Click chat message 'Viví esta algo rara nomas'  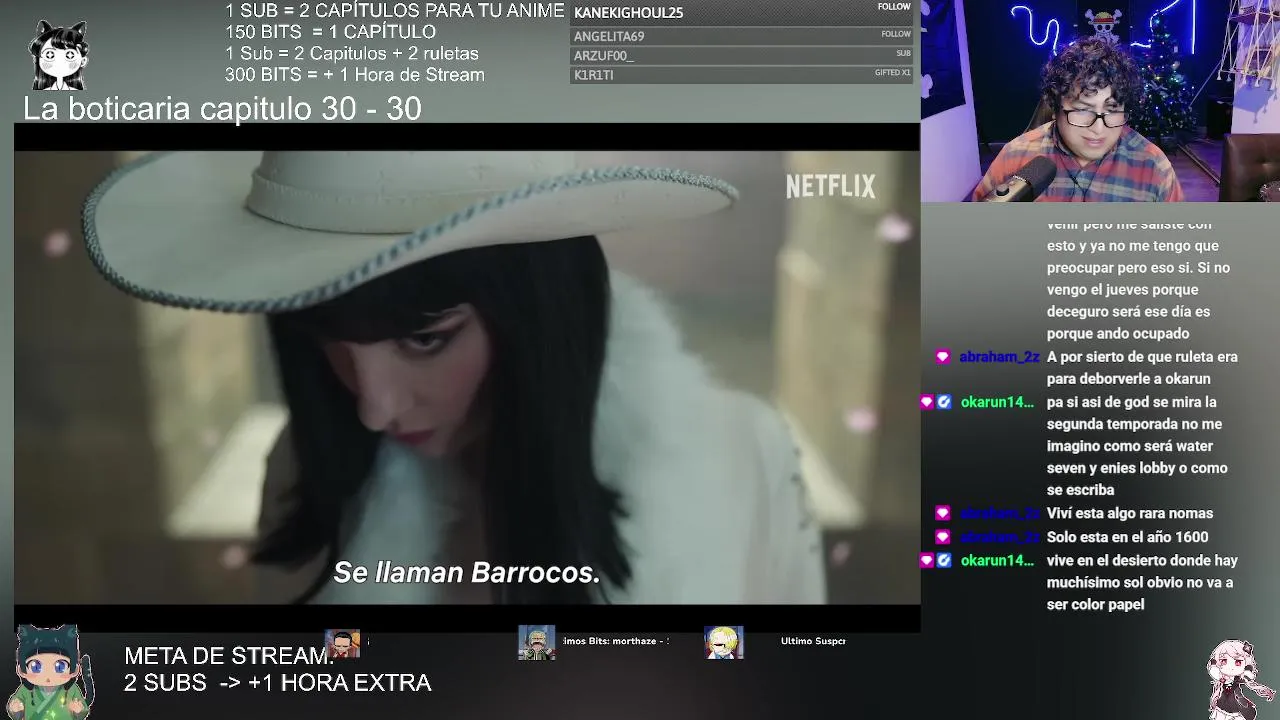(1130, 513)
